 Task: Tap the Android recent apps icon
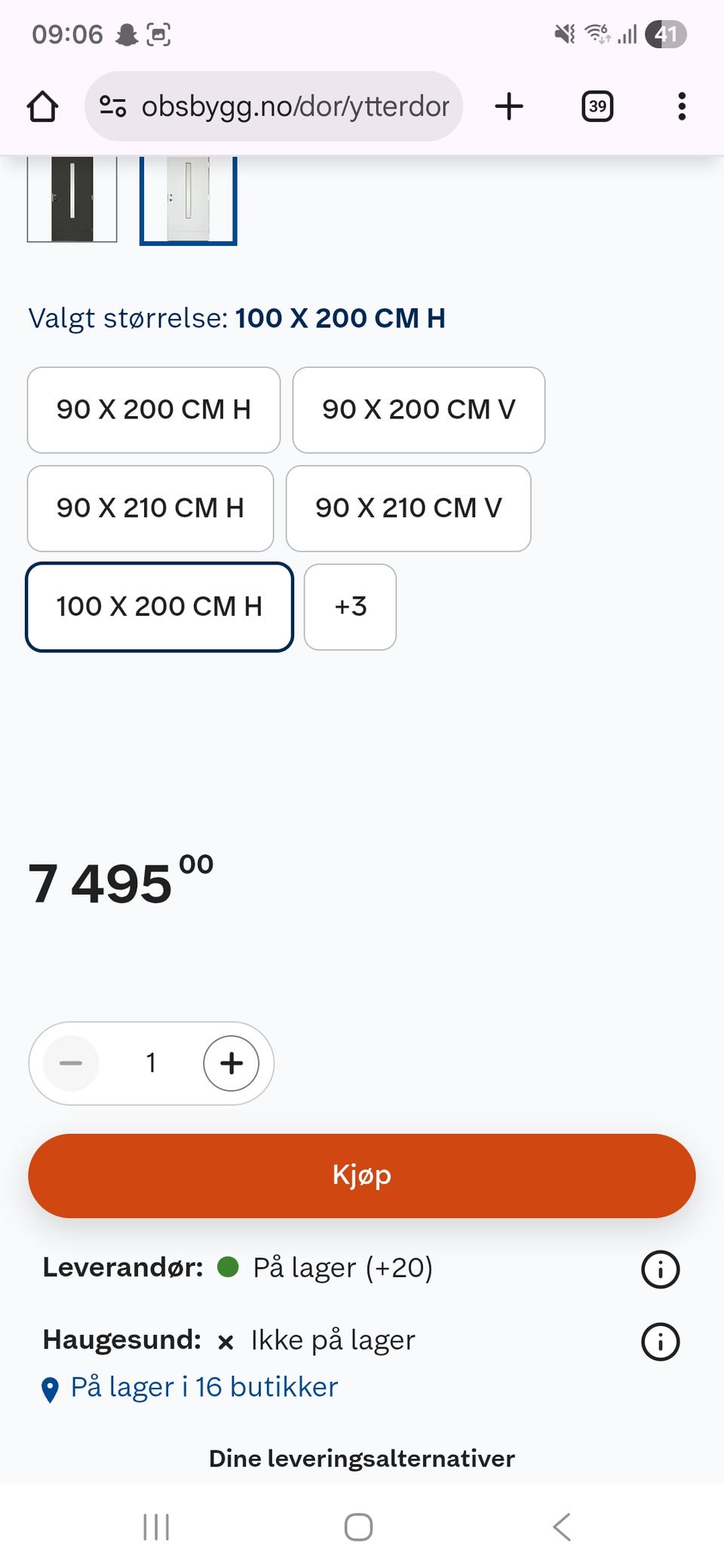[156, 1527]
